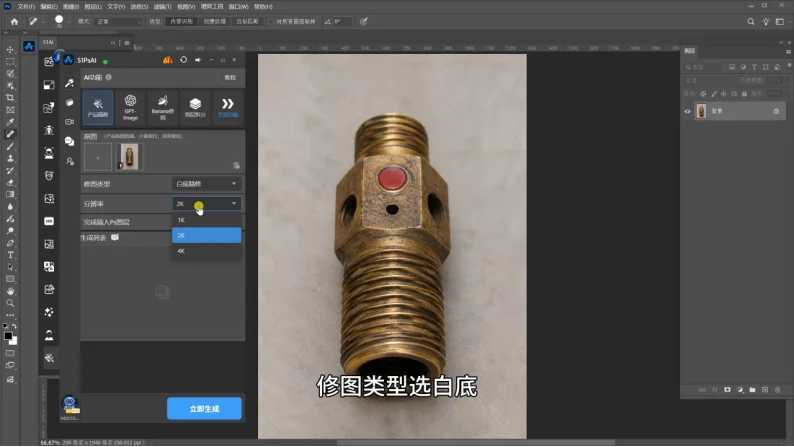794x447 pixels.
Task: Open the 编辑(E) menu
Action: (49, 7)
